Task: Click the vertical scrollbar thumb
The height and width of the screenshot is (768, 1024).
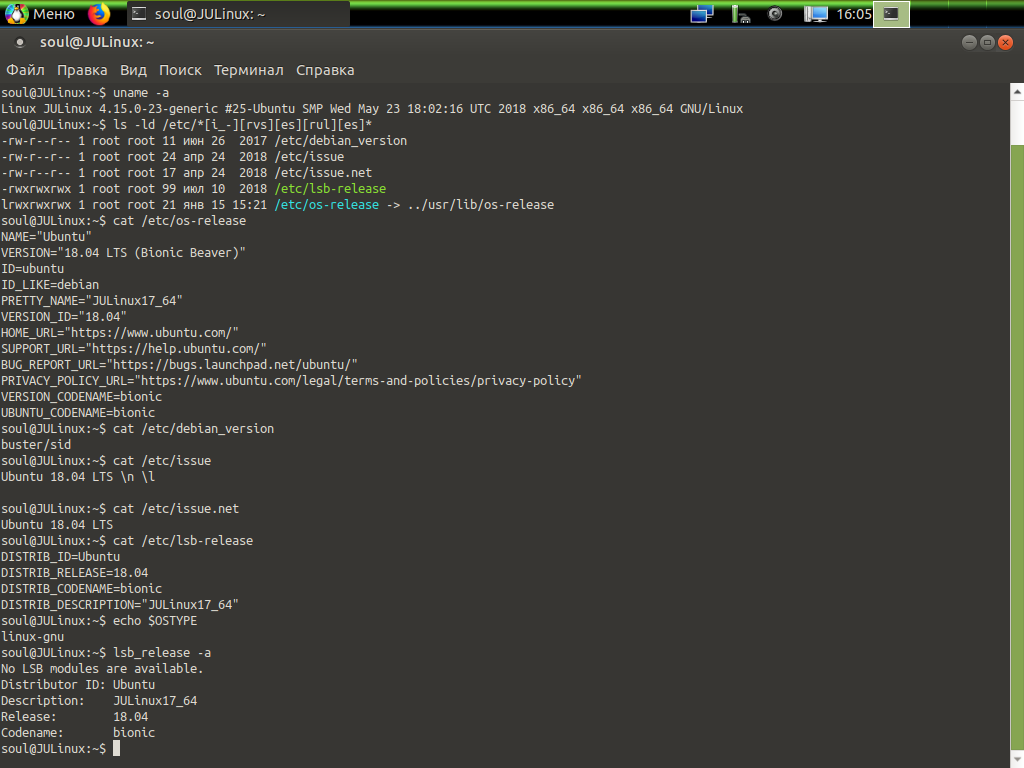Action: (1017, 447)
